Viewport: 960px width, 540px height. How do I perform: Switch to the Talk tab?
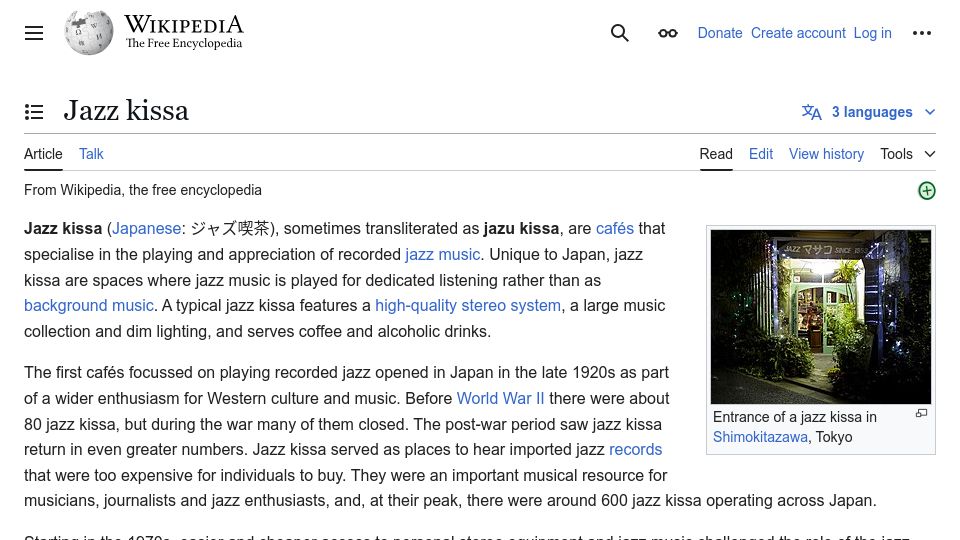[91, 154]
